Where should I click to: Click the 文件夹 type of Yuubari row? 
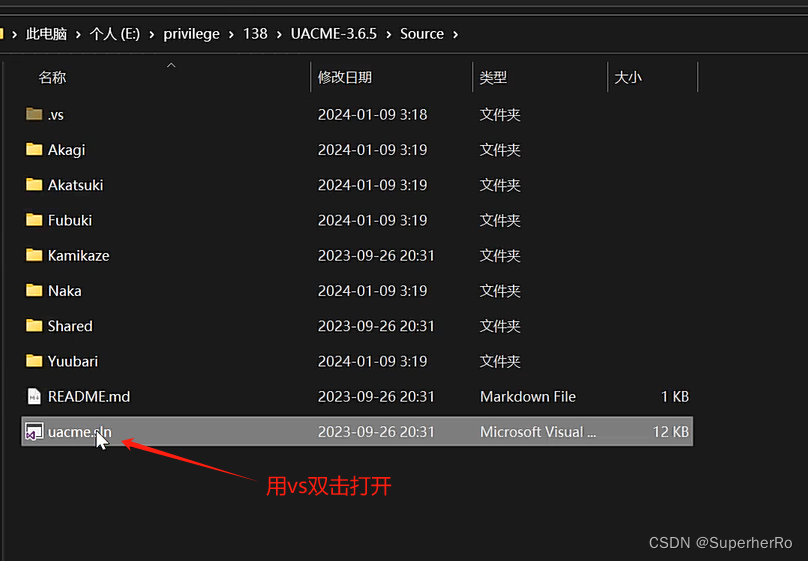click(500, 361)
